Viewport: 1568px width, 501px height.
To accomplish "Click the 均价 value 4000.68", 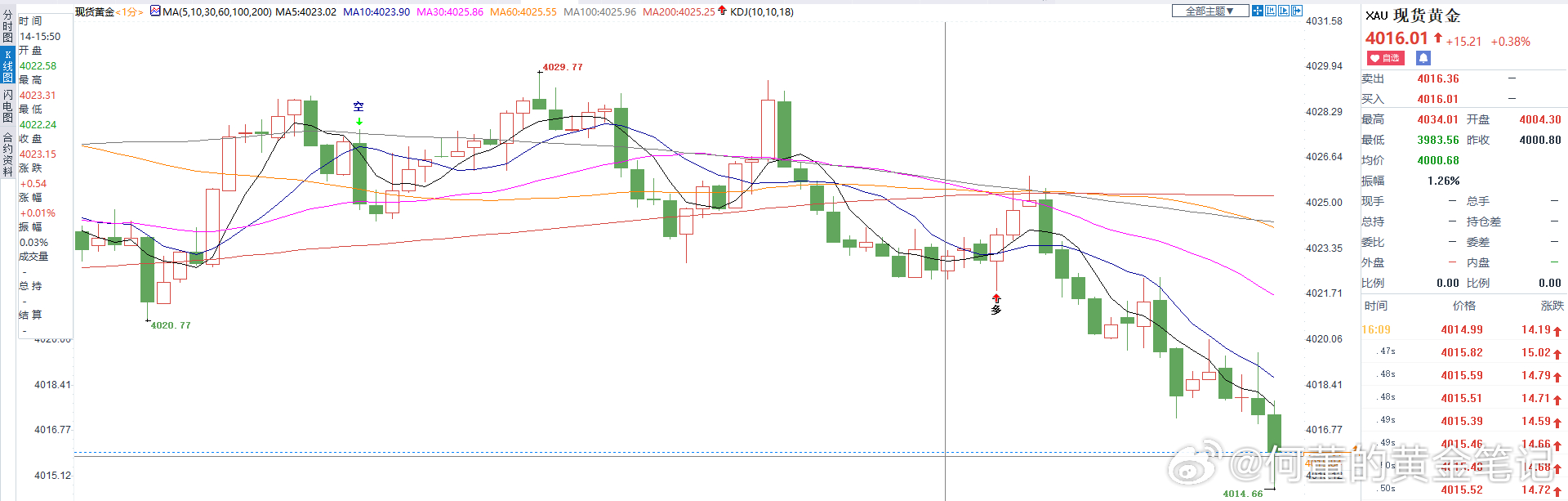I will pyautogui.click(x=1438, y=160).
